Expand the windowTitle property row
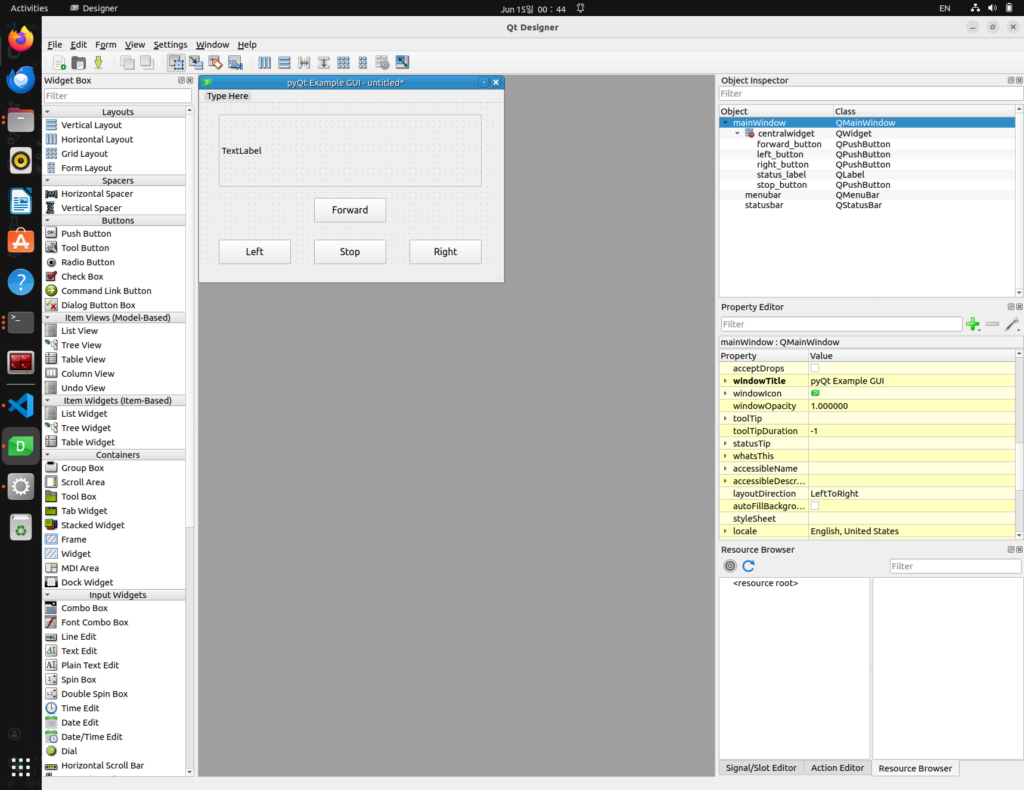Screen dimensions: 1024x790 (x=725, y=381)
